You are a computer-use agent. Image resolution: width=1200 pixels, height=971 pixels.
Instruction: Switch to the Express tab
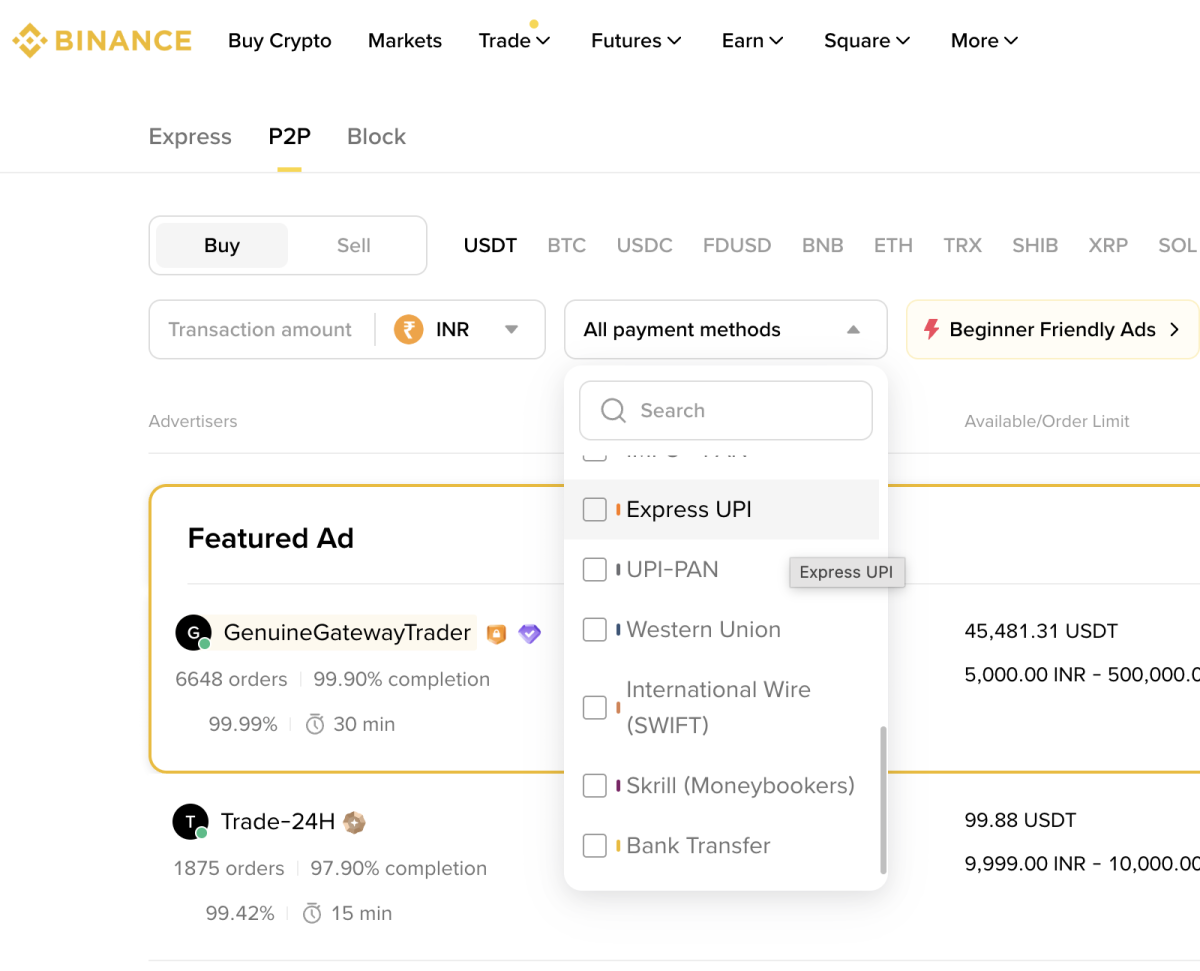click(x=190, y=137)
